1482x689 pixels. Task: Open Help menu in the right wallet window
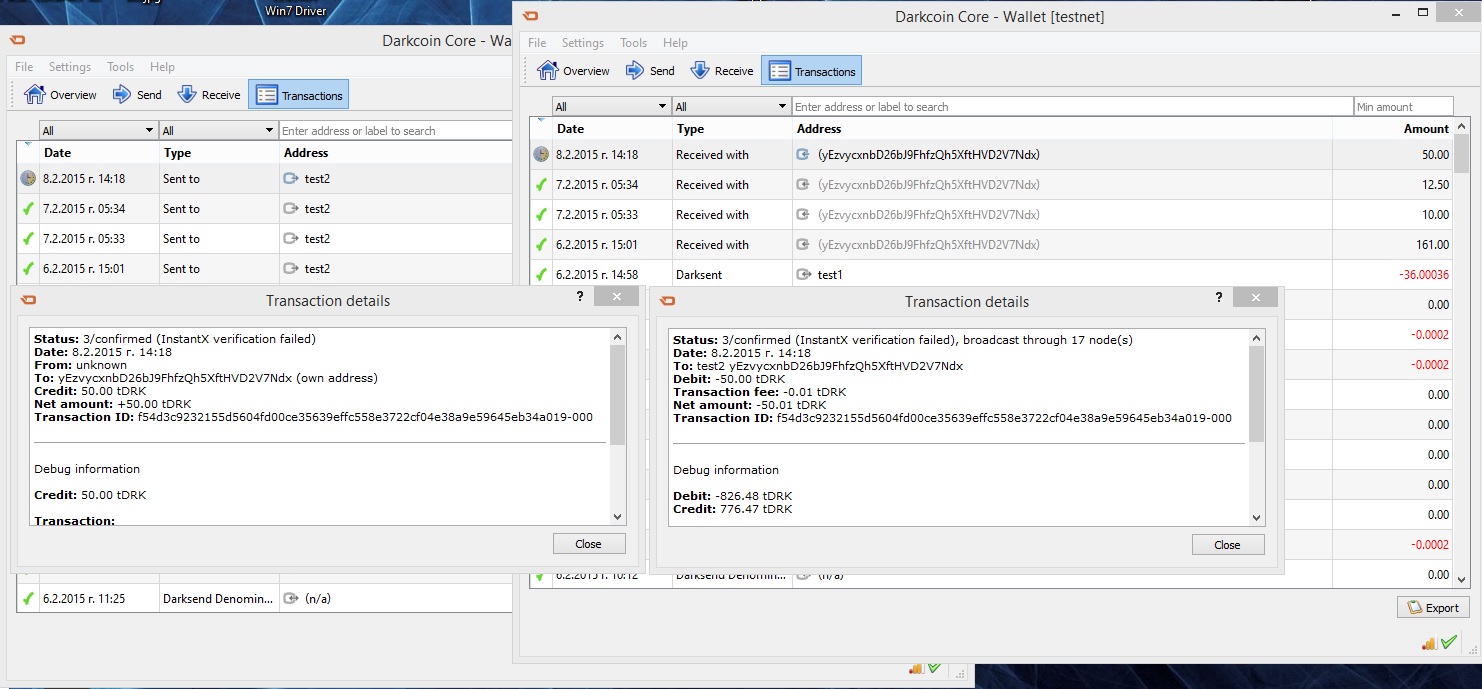tap(675, 43)
